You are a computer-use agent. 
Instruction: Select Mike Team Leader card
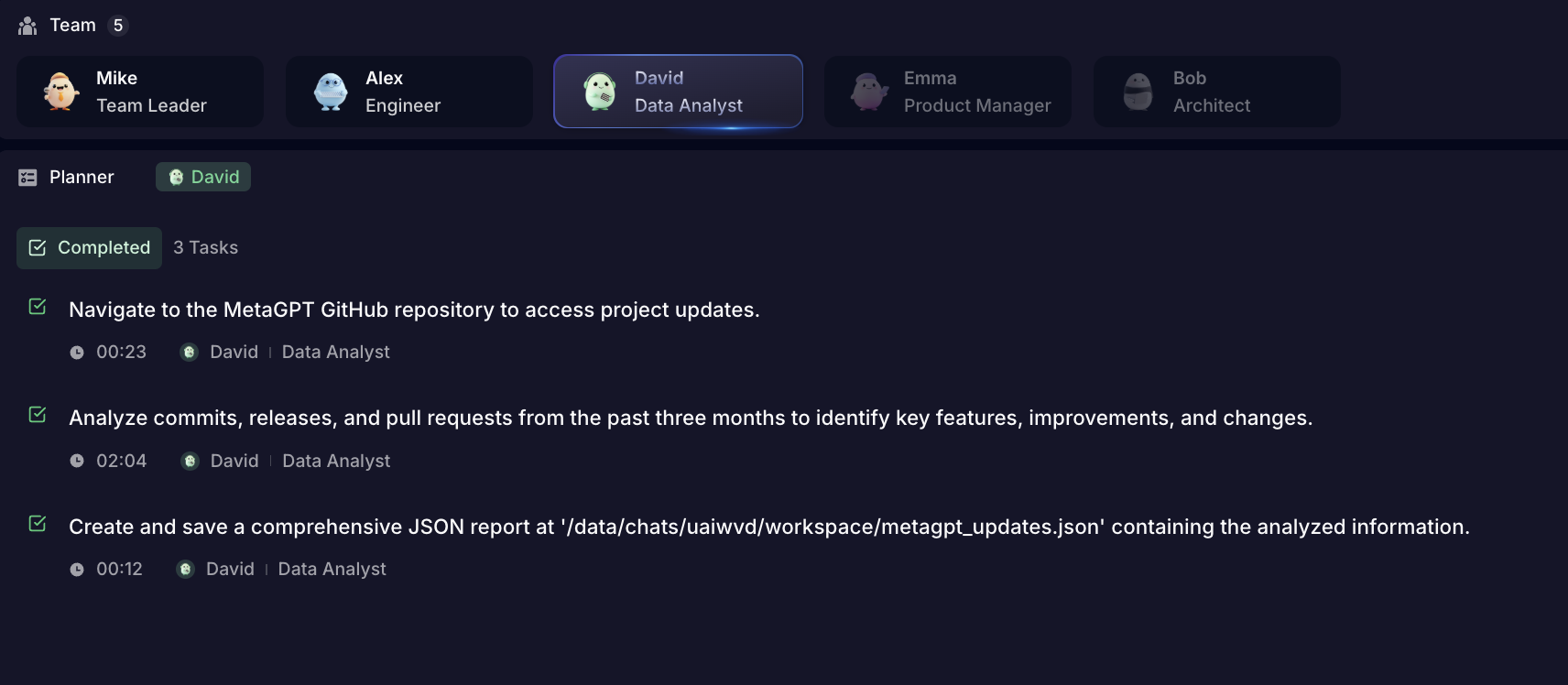tap(140, 92)
